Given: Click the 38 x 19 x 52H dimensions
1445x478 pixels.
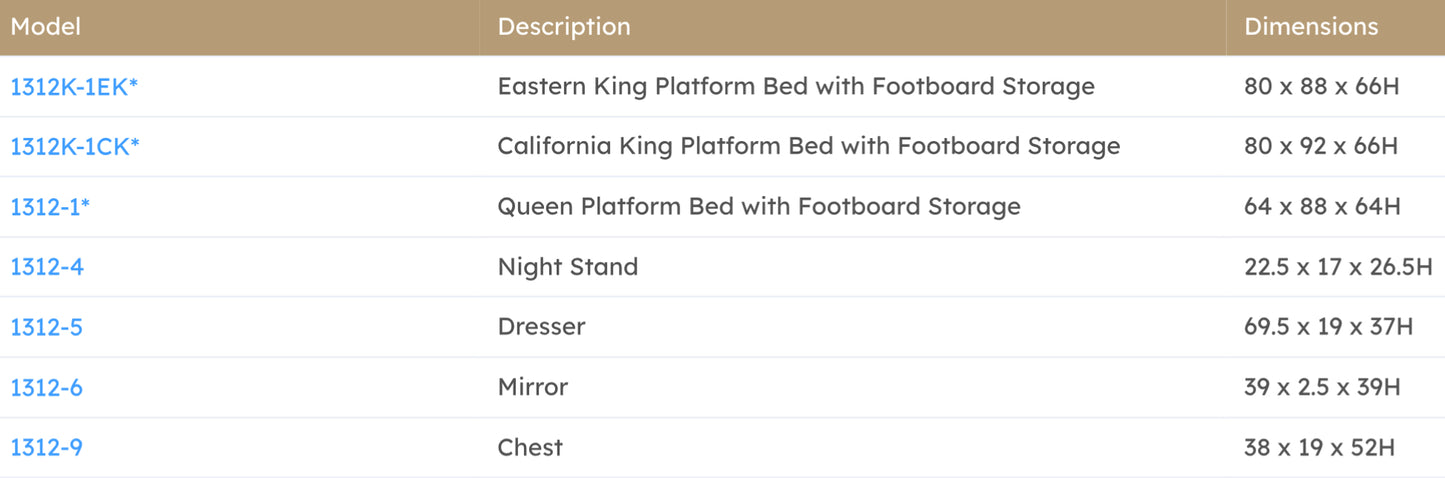Looking at the screenshot, I should click(x=1319, y=447).
